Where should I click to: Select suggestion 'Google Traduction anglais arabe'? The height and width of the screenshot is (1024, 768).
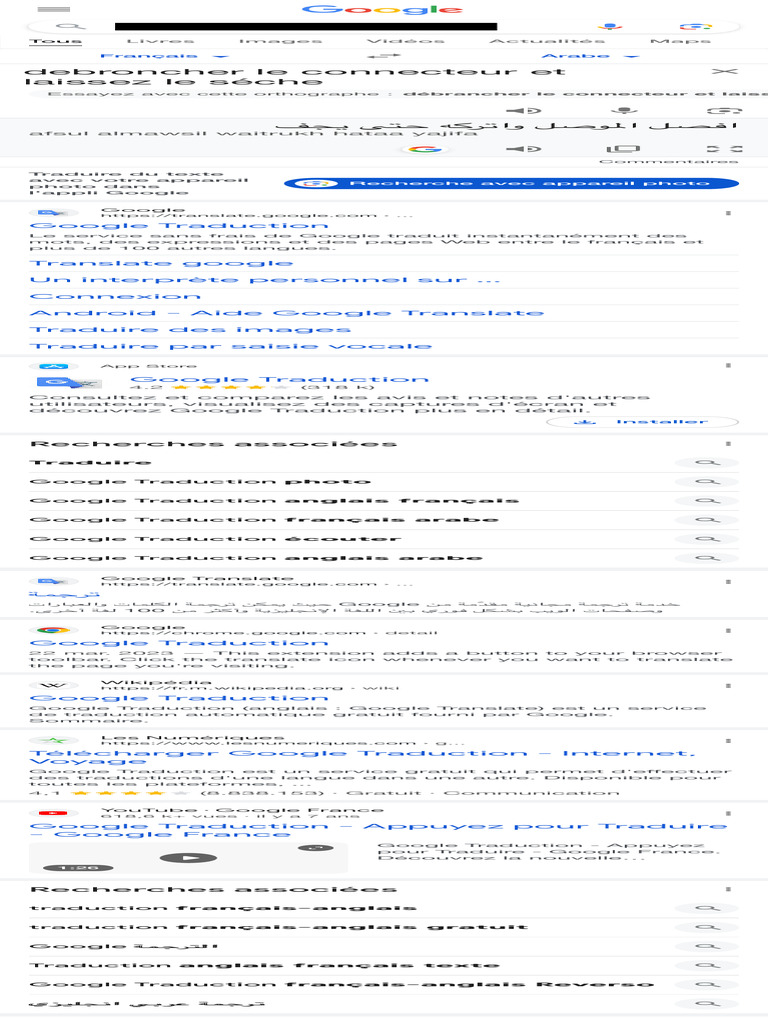pyautogui.click(x=256, y=558)
